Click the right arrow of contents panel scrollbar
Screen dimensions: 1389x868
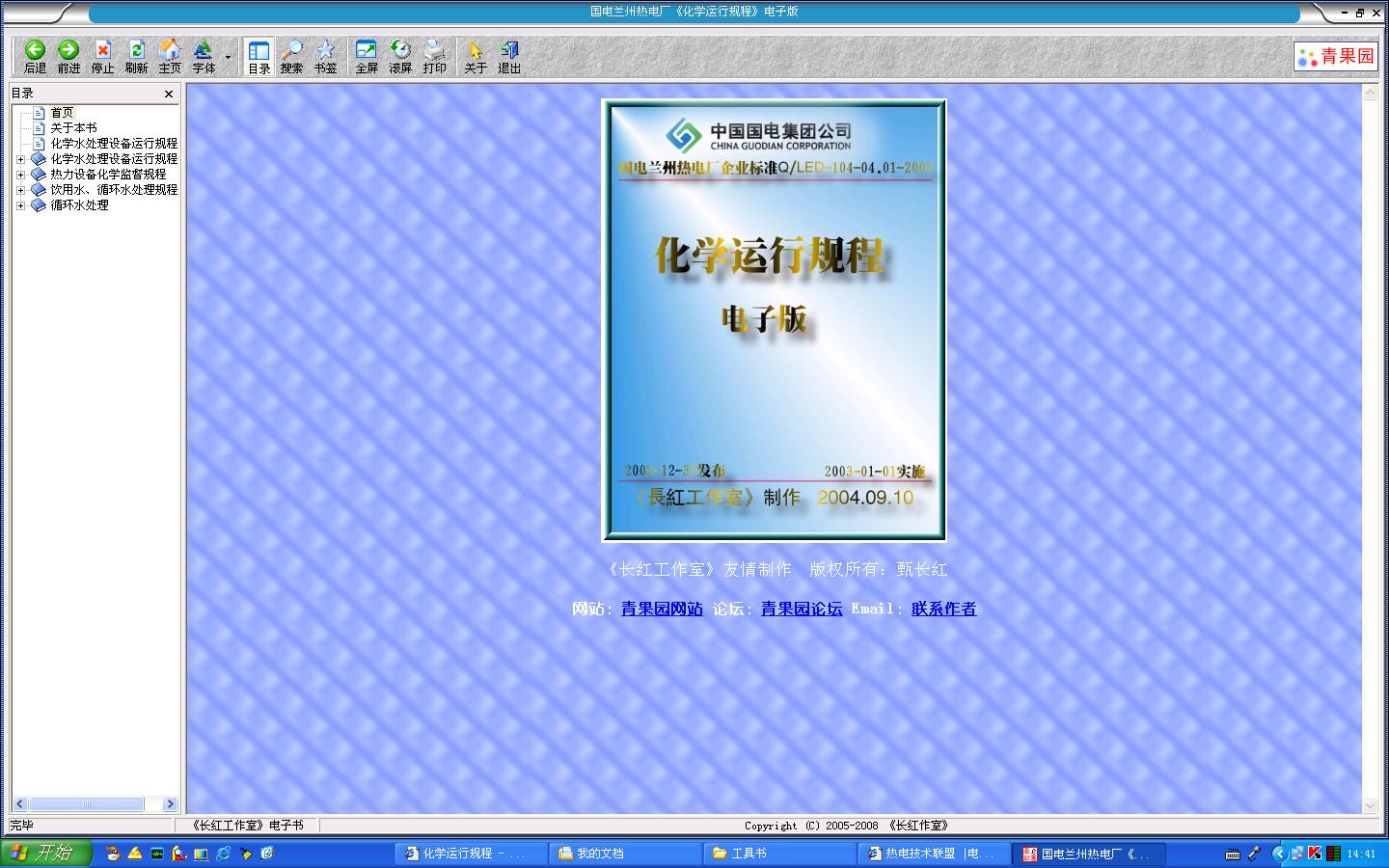point(170,804)
